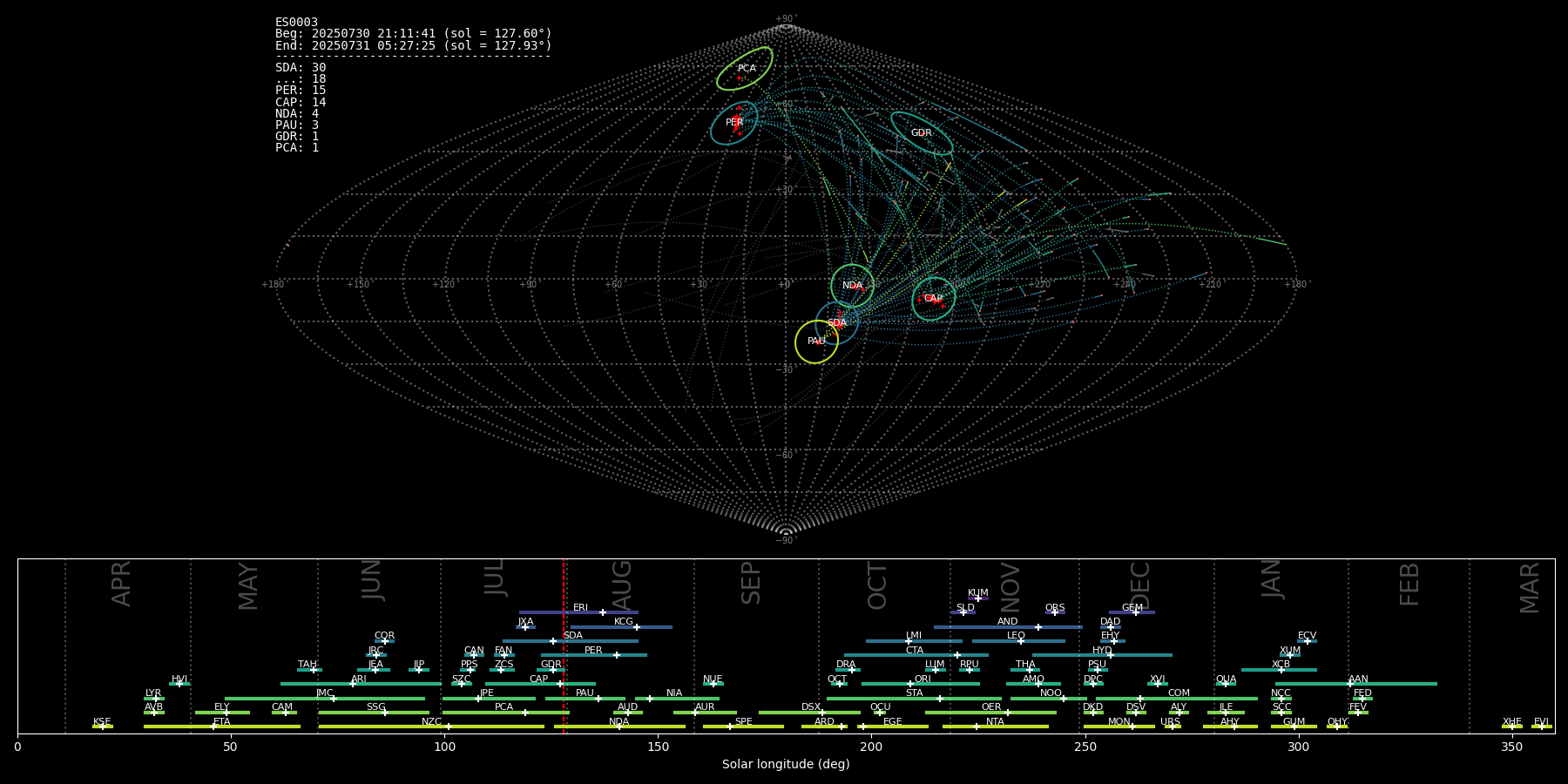Image resolution: width=1568 pixels, height=784 pixels.
Task: Click the AND shower bar in the timeline
Action: click(x=1008, y=626)
